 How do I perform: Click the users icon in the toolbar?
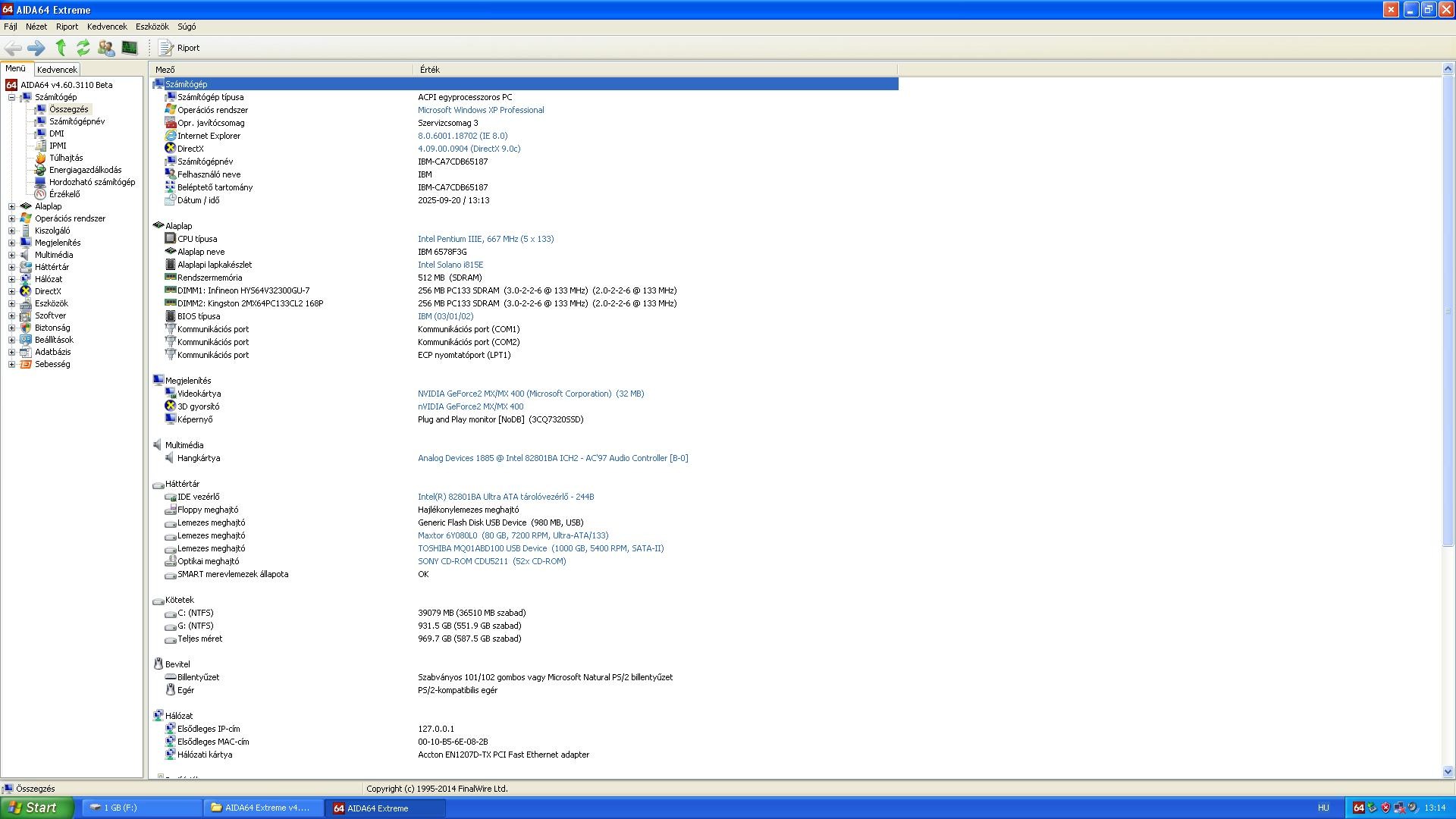coord(106,48)
